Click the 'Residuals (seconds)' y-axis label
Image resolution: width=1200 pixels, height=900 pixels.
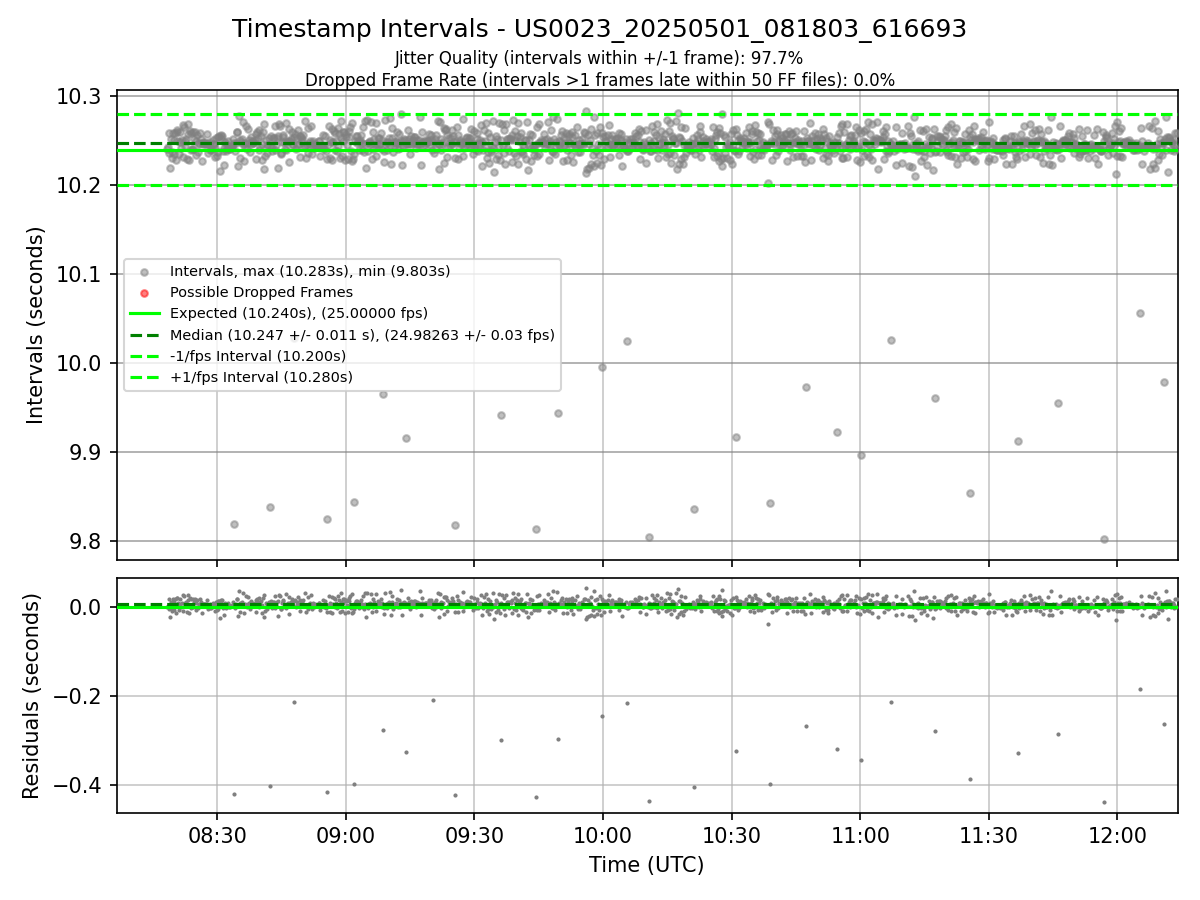(x=31, y=696)
